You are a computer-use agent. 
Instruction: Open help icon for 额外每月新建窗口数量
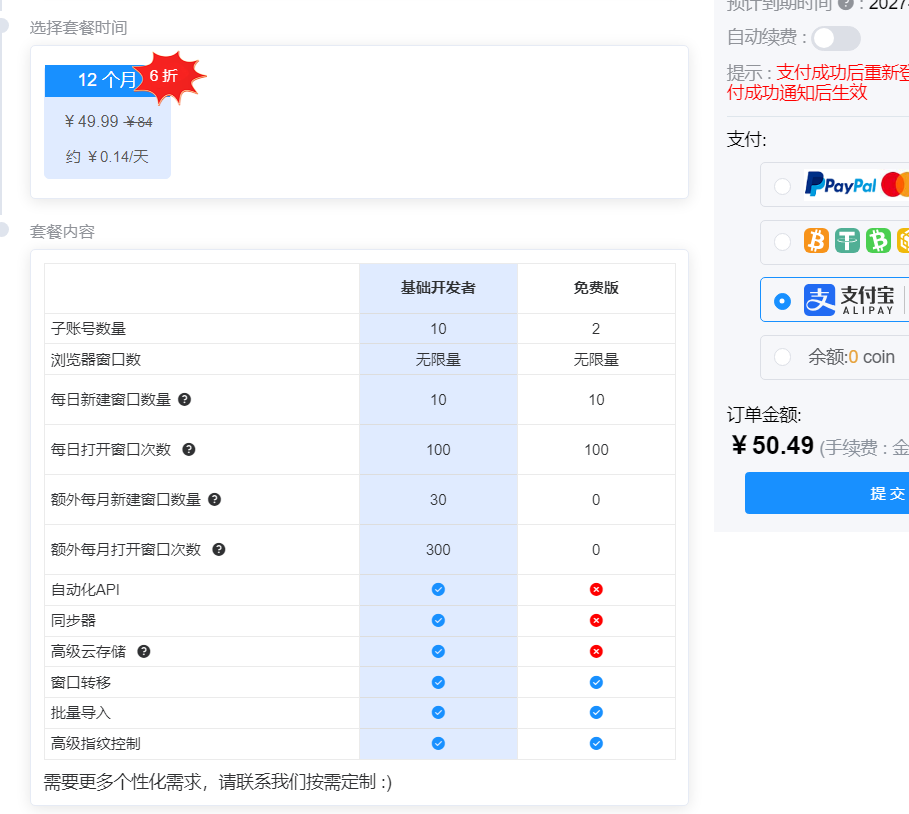click(214, 499)
